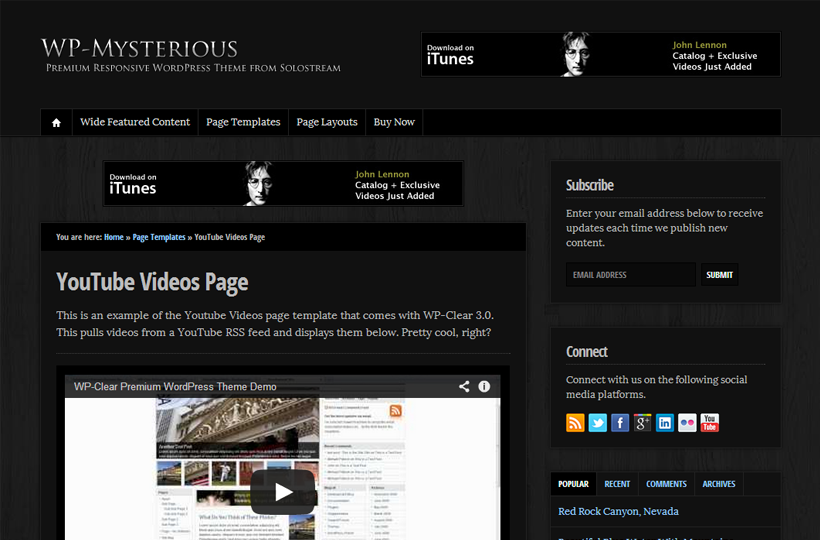Open the Page Templates menu item
This screenshot has height=540, width=820.
pos(243,122)
